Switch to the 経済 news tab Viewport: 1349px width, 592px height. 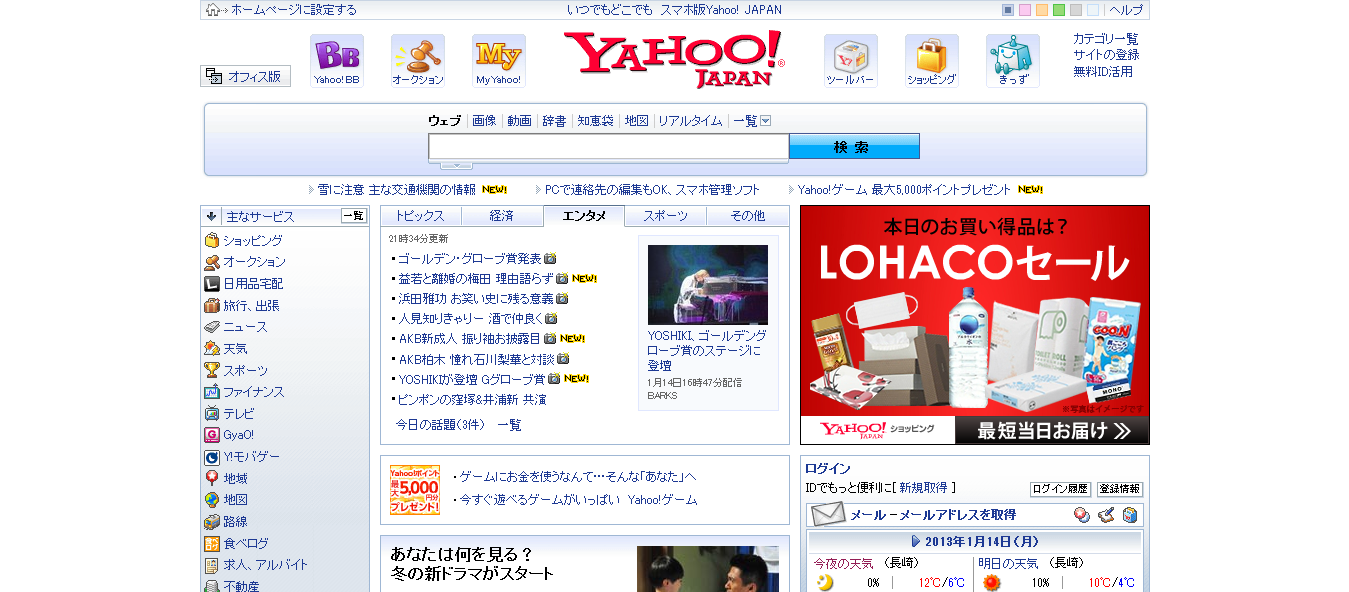(502, 216)
